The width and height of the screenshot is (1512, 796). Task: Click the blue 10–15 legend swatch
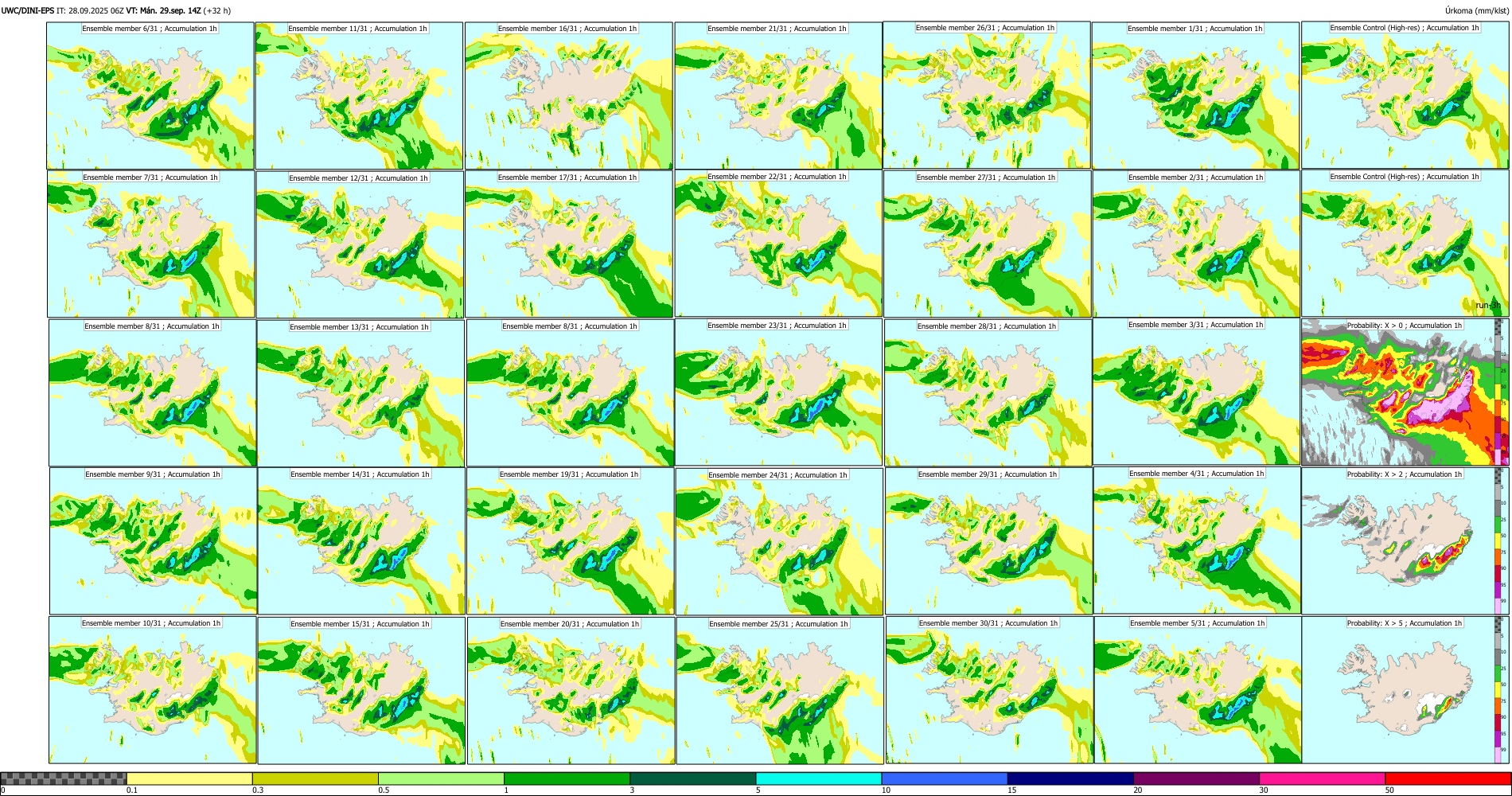click(945, 778)
